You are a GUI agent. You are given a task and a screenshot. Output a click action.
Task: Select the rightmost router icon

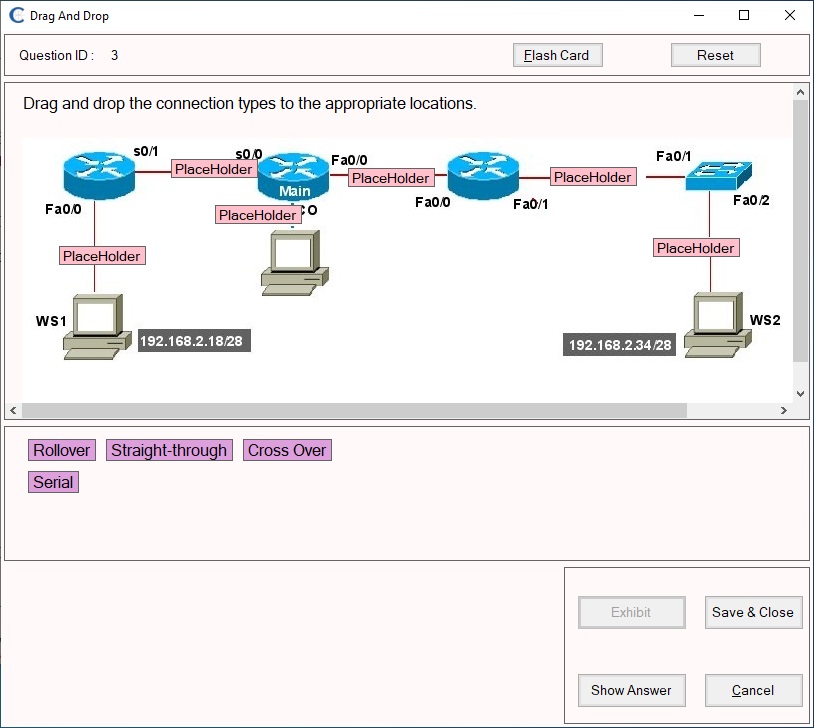483,173
